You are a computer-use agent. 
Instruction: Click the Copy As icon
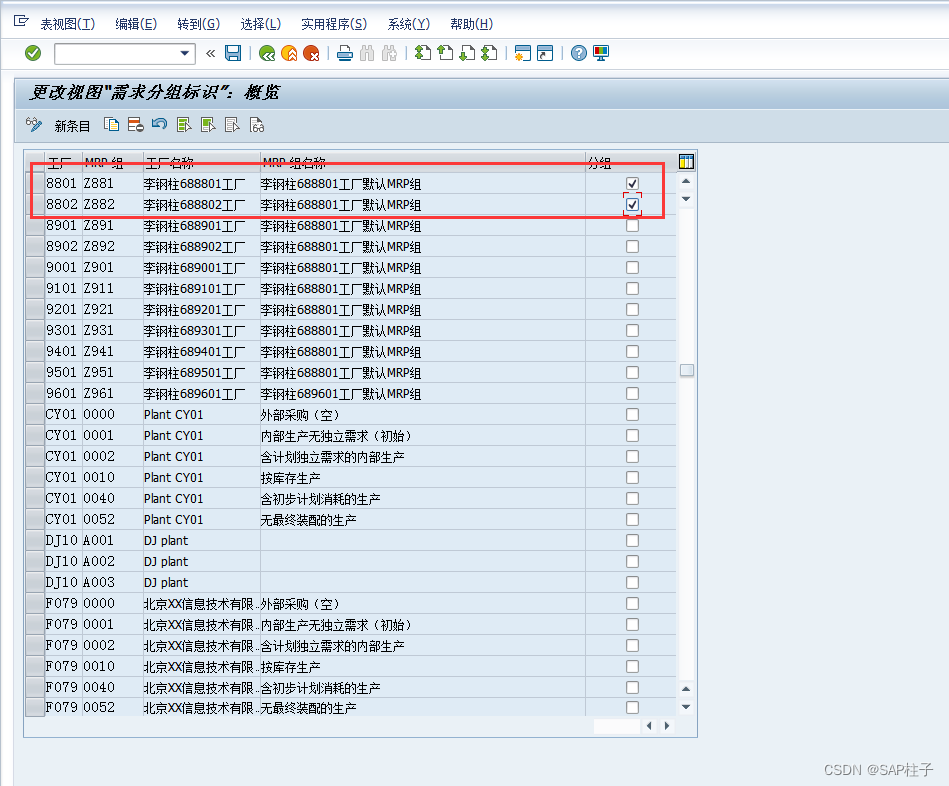(x=111, y=125)
